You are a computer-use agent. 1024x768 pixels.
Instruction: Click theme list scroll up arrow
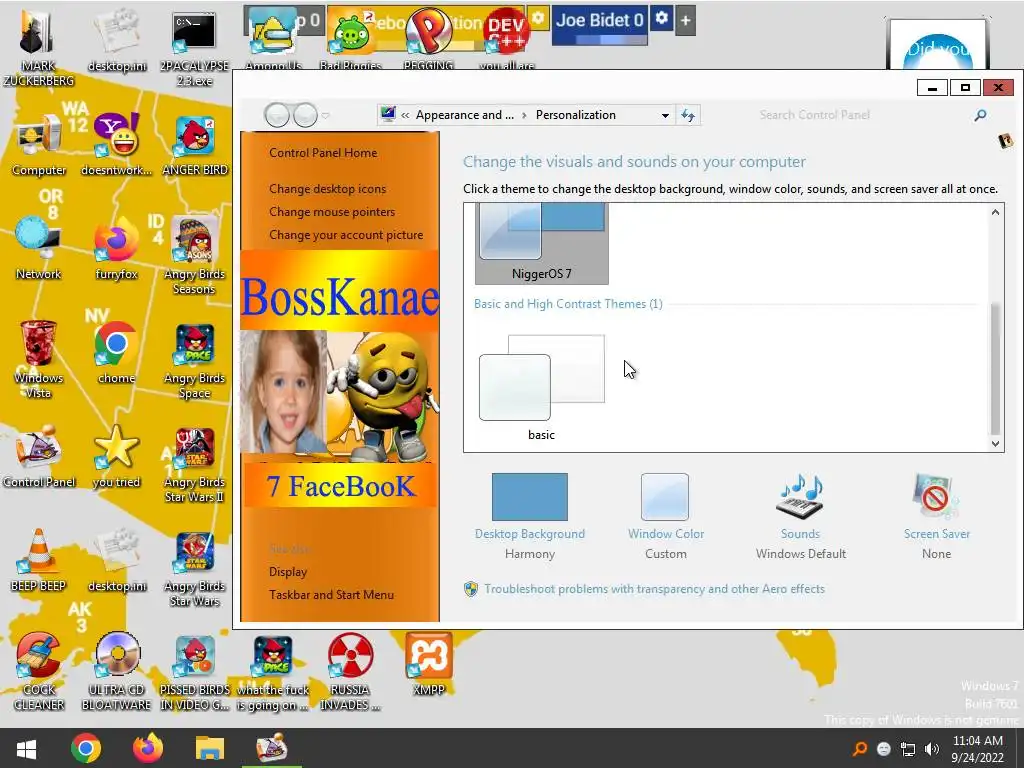995,212
